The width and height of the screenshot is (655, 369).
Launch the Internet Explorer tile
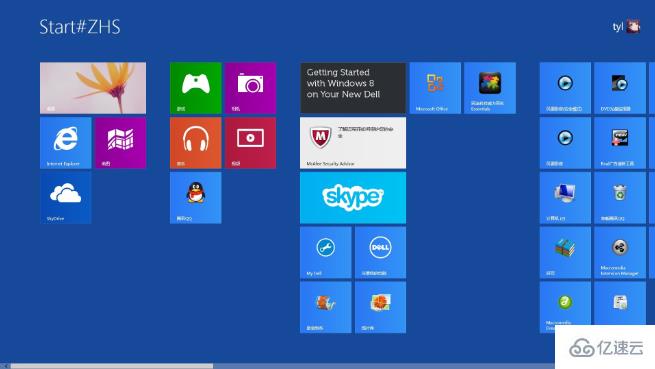(x=66, y=143)
